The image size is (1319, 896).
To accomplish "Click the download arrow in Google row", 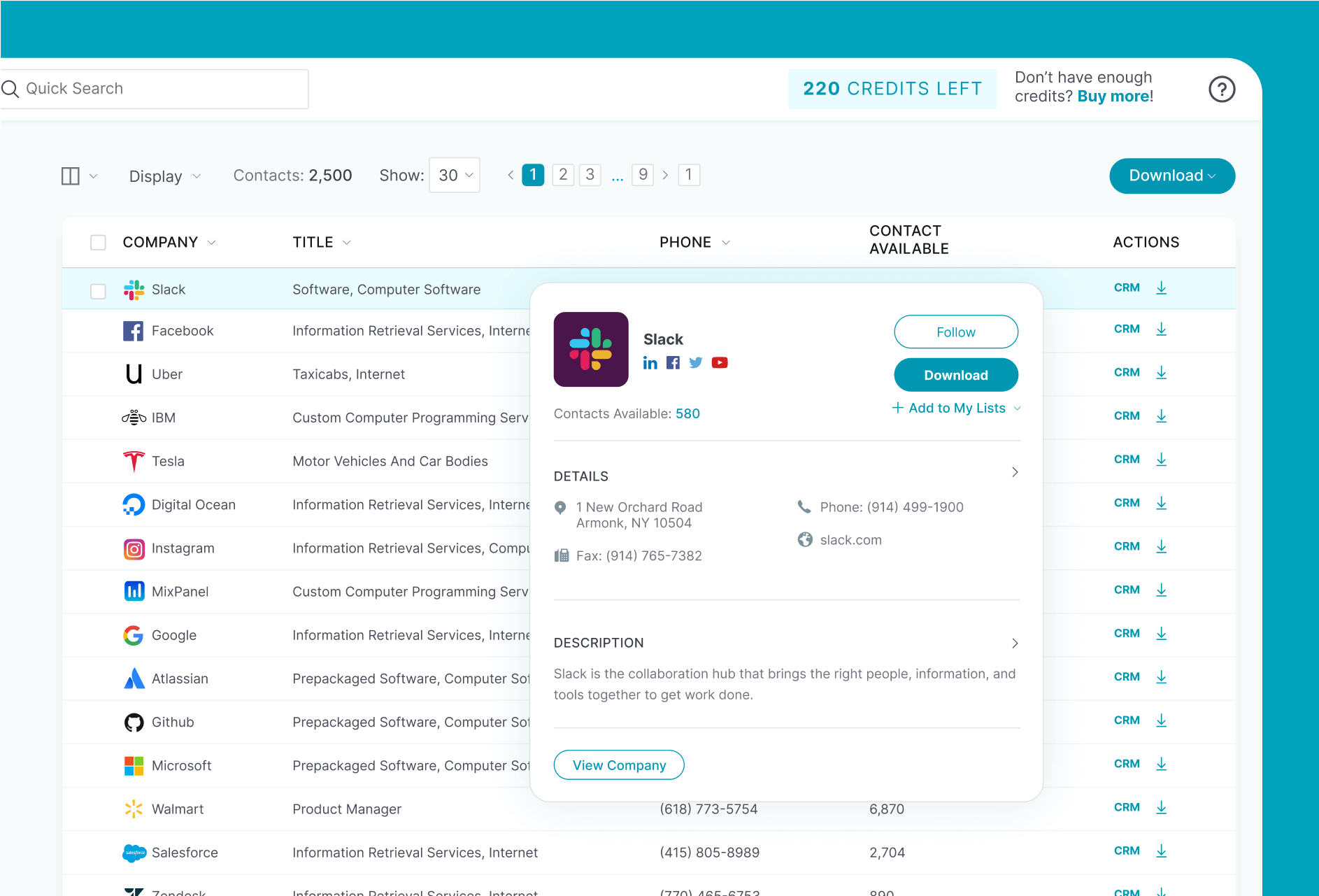I will [1161, 633].
